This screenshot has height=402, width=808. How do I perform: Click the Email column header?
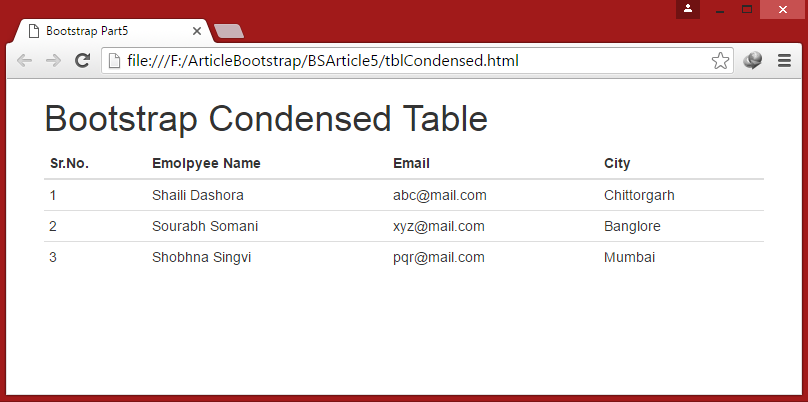(411, 163)
